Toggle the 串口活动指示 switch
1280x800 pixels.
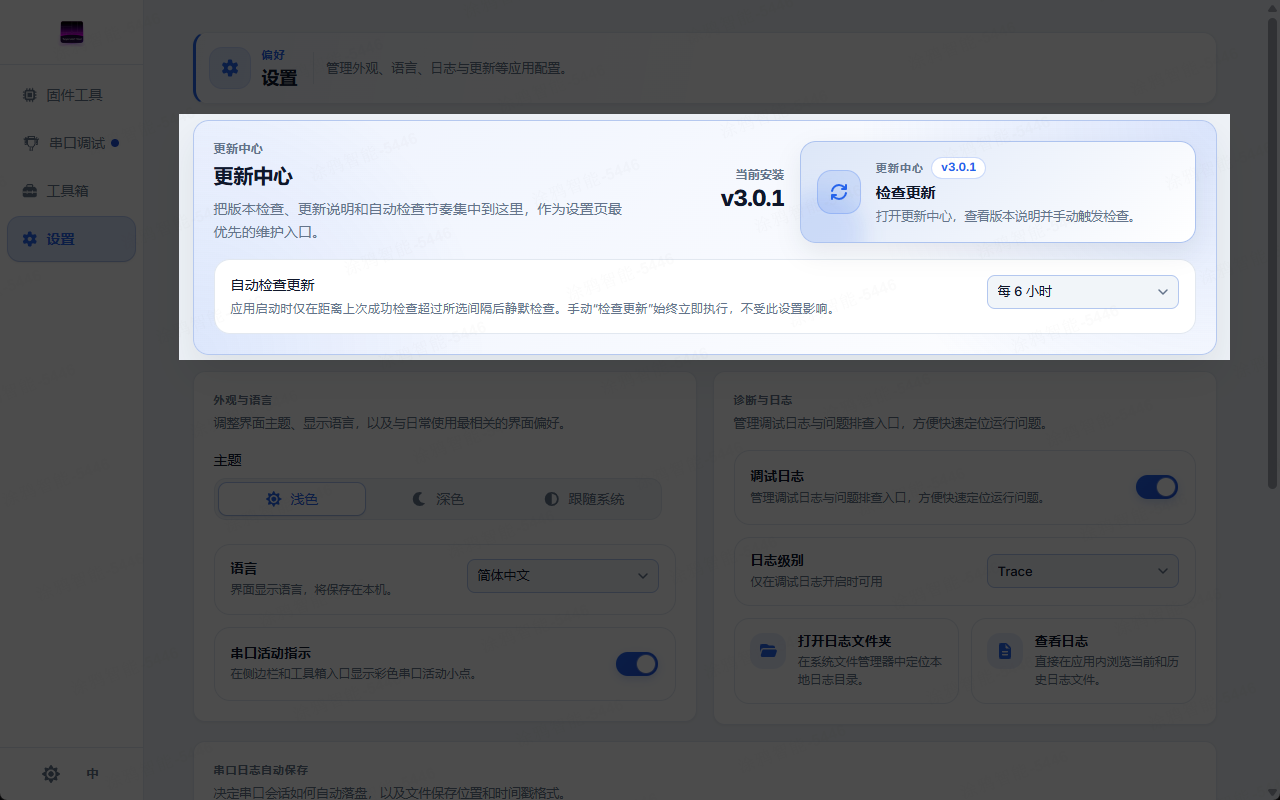click(637, 664)
